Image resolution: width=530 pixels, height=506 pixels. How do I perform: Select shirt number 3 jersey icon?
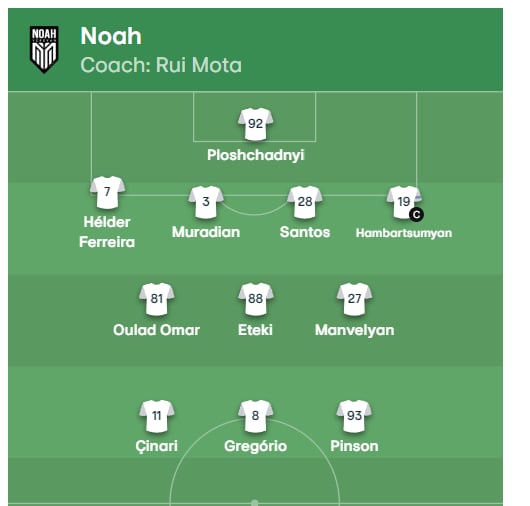[206, 202]
